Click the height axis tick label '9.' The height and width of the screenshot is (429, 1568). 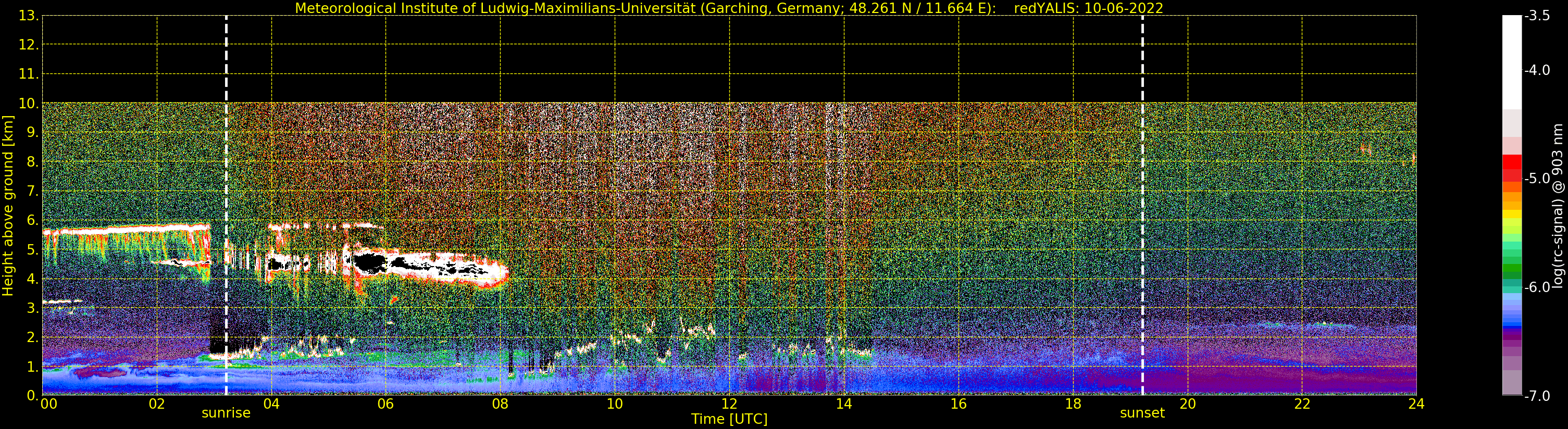(33, 133)
